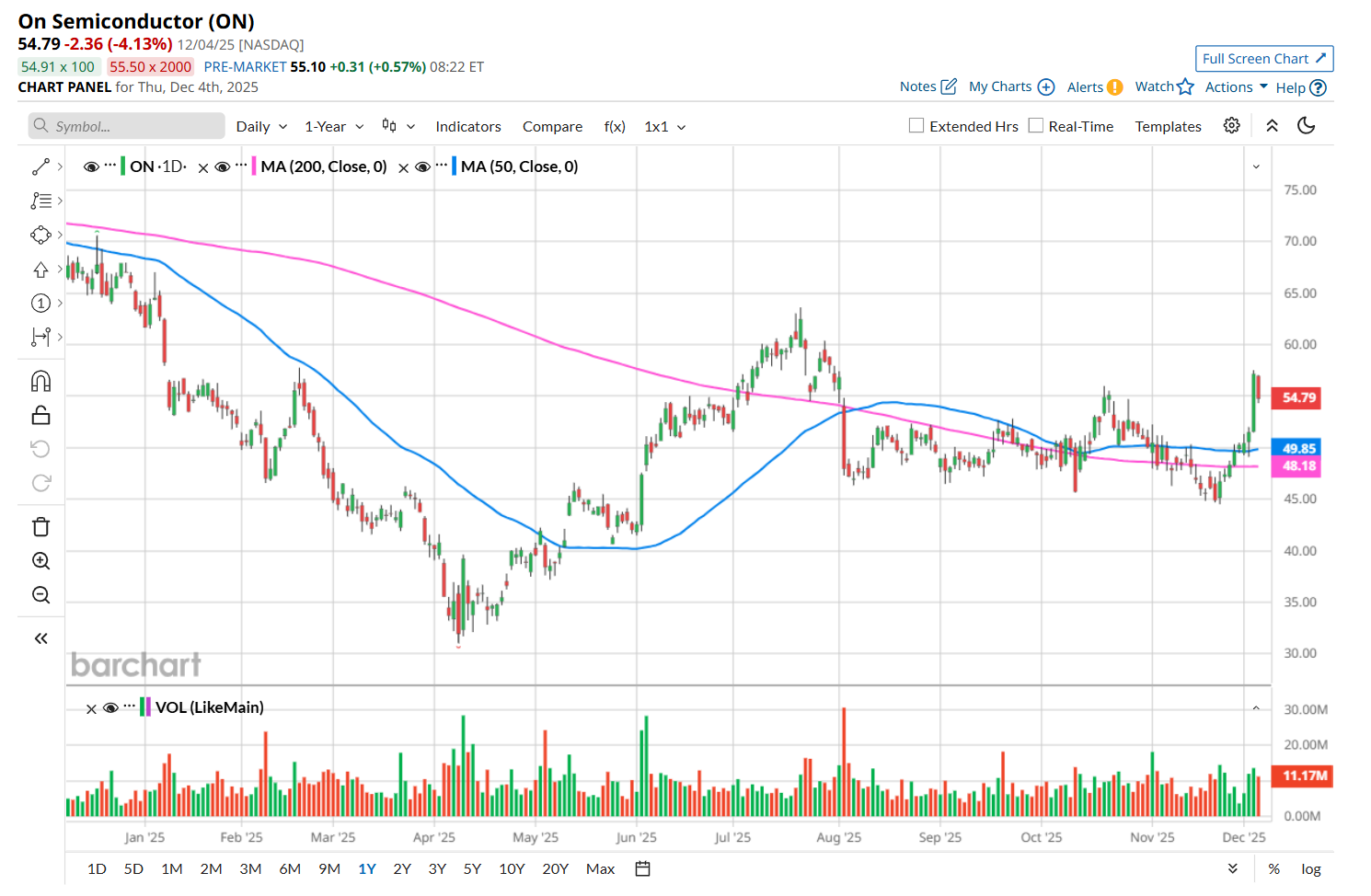Click the zoom out magnifier icon
Viewport: 1371px width, 896px height.
point(40,595)
